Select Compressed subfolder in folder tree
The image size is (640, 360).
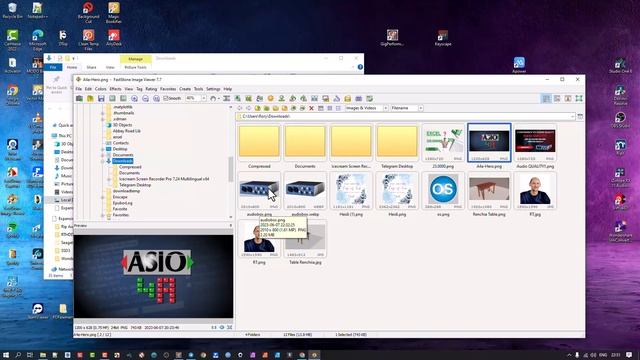130,167
